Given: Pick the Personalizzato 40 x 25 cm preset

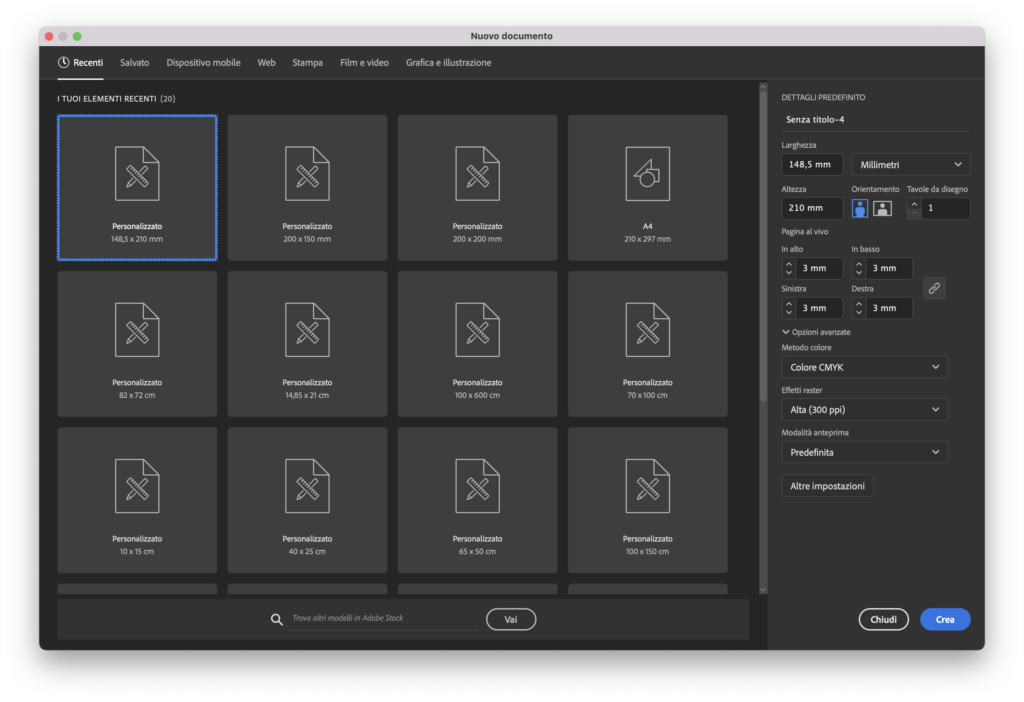Looking at the screenshot, I should (307, 500).
